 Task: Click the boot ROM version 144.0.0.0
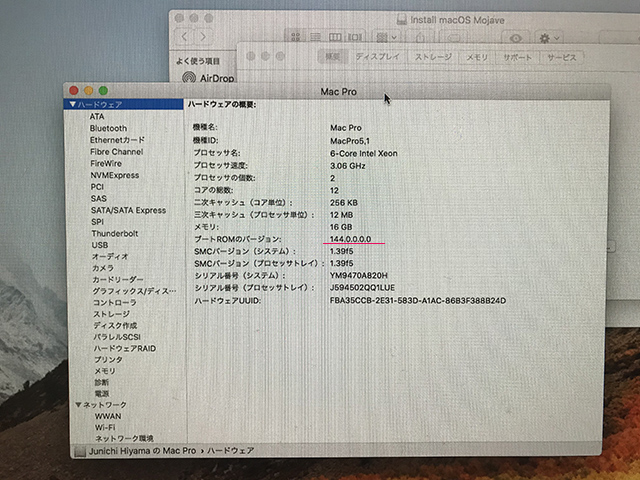[350, 239]
